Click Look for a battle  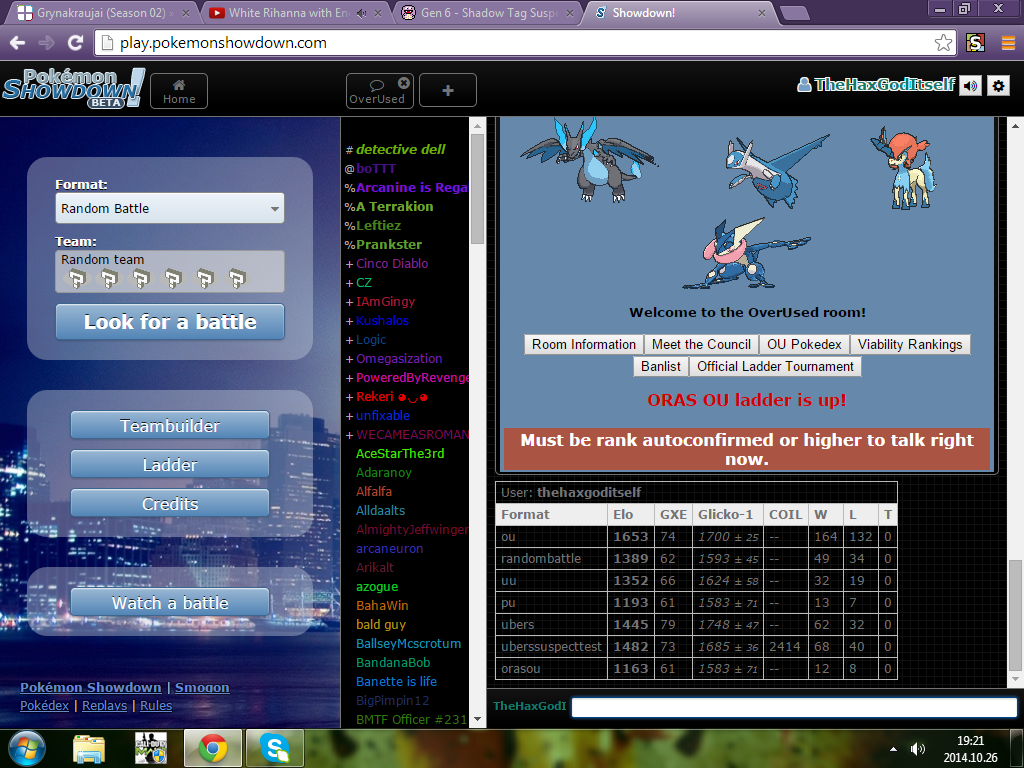click(x=170, y=322)
